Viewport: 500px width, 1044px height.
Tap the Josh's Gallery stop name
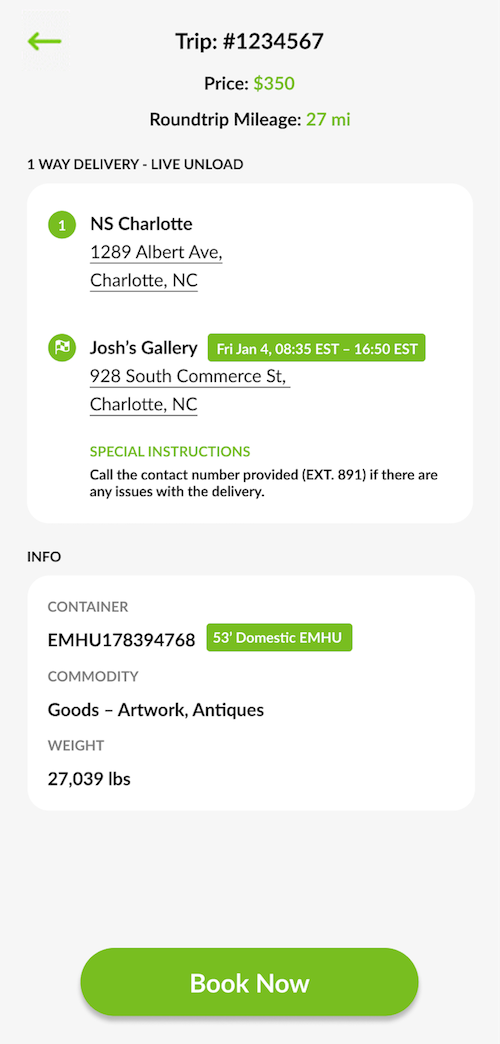click(x=144, y=348)
